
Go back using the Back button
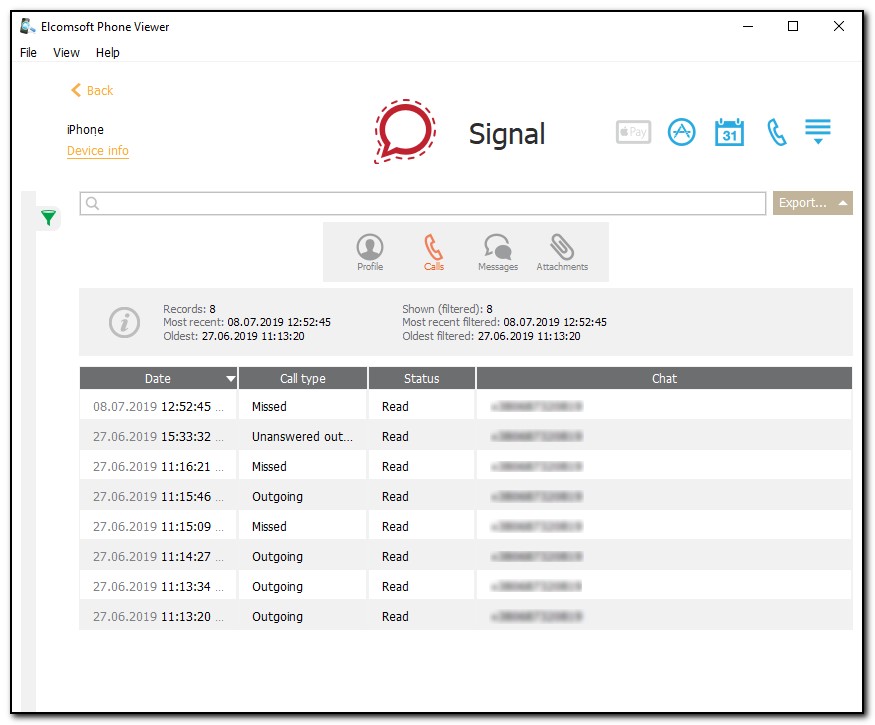pos(91,90)
